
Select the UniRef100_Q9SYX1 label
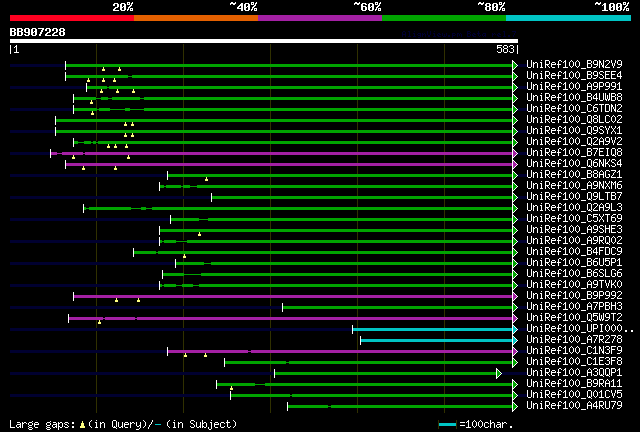point(574,131)
